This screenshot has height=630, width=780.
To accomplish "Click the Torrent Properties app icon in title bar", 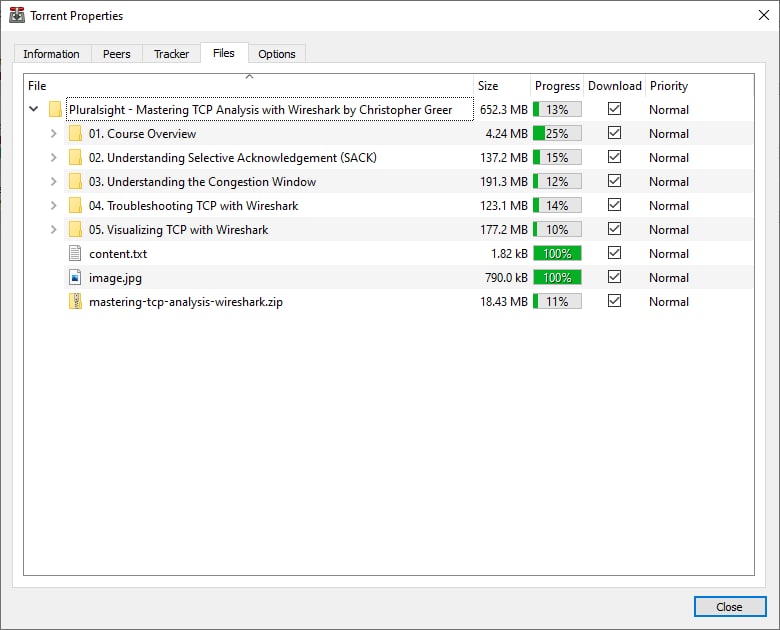I will click(x=17, y=15).
